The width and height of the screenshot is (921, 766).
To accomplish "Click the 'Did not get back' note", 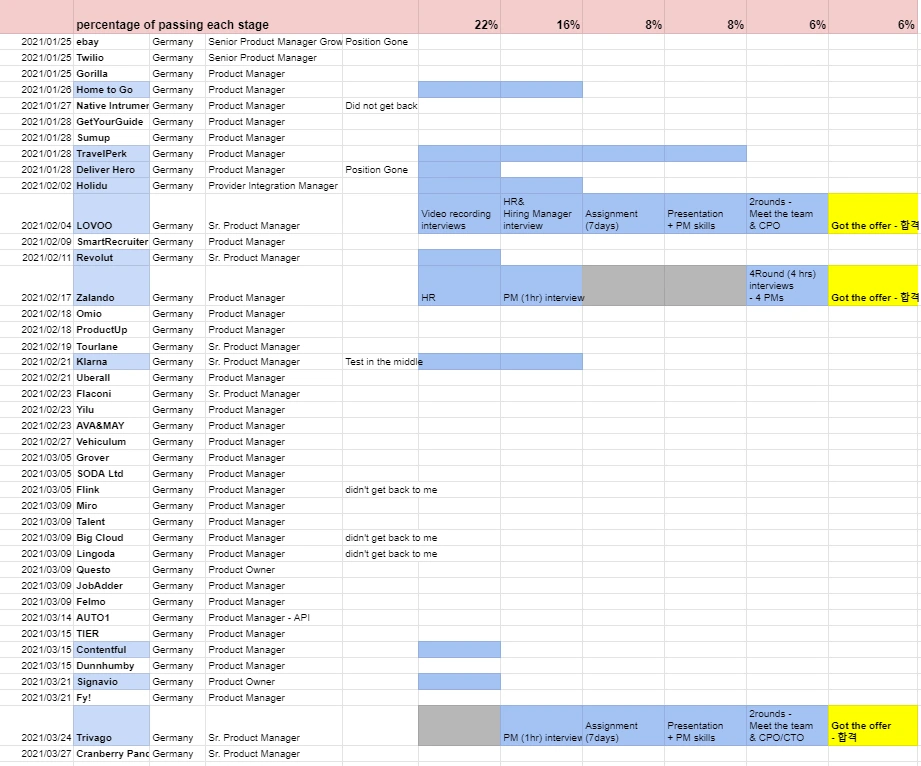I will 381,106.
